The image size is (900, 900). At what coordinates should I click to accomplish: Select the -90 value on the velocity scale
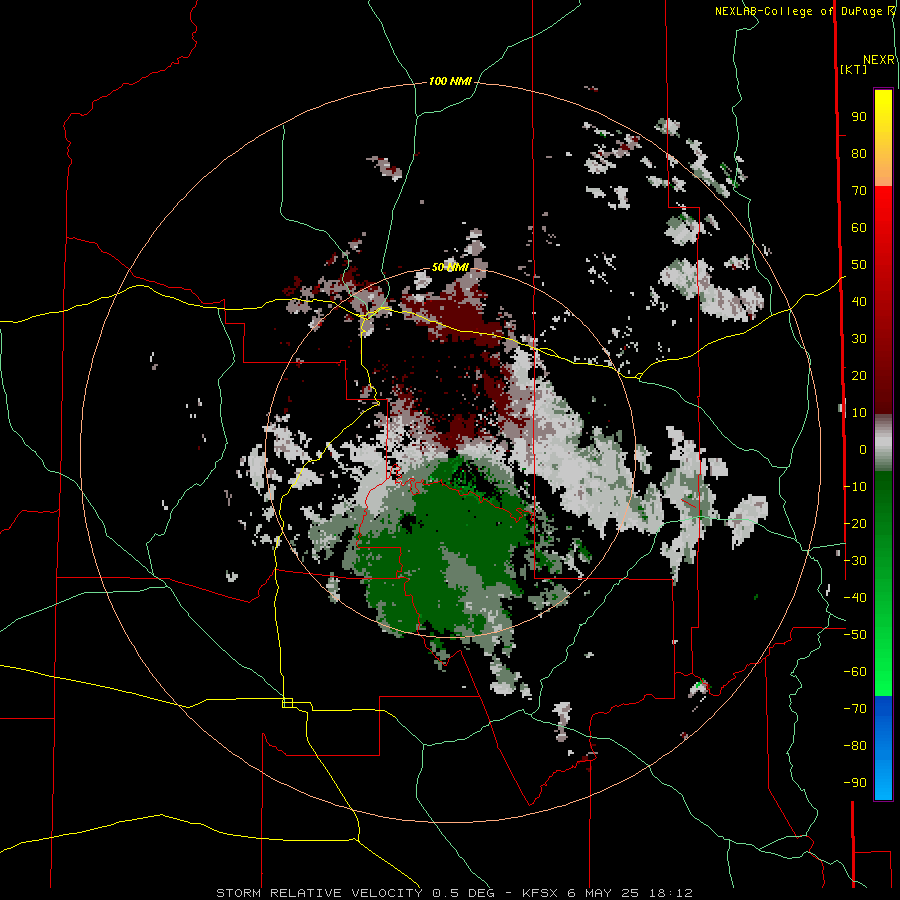tap(855, 783)
